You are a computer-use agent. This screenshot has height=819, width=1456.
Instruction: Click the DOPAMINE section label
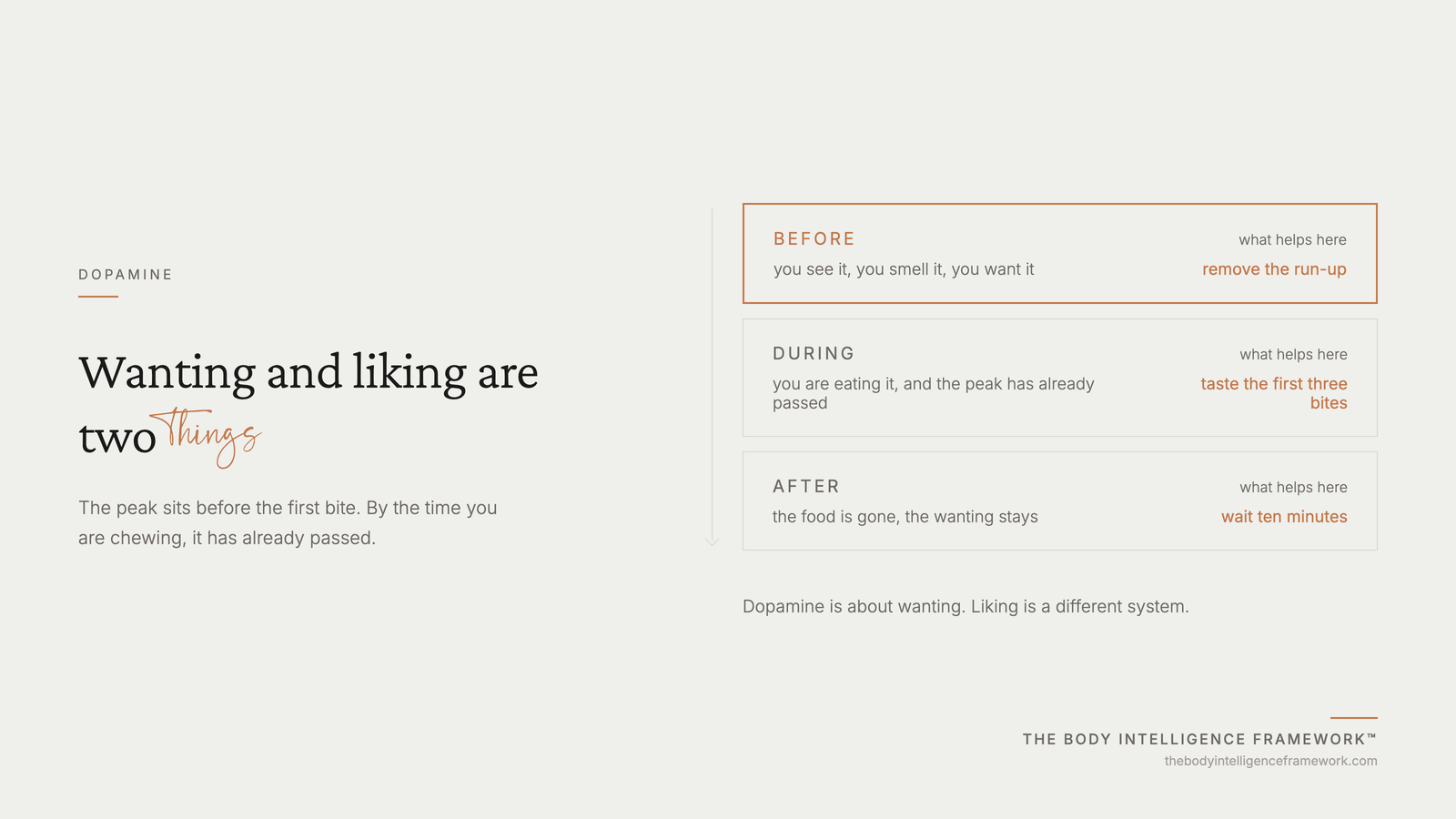point(126,275)
